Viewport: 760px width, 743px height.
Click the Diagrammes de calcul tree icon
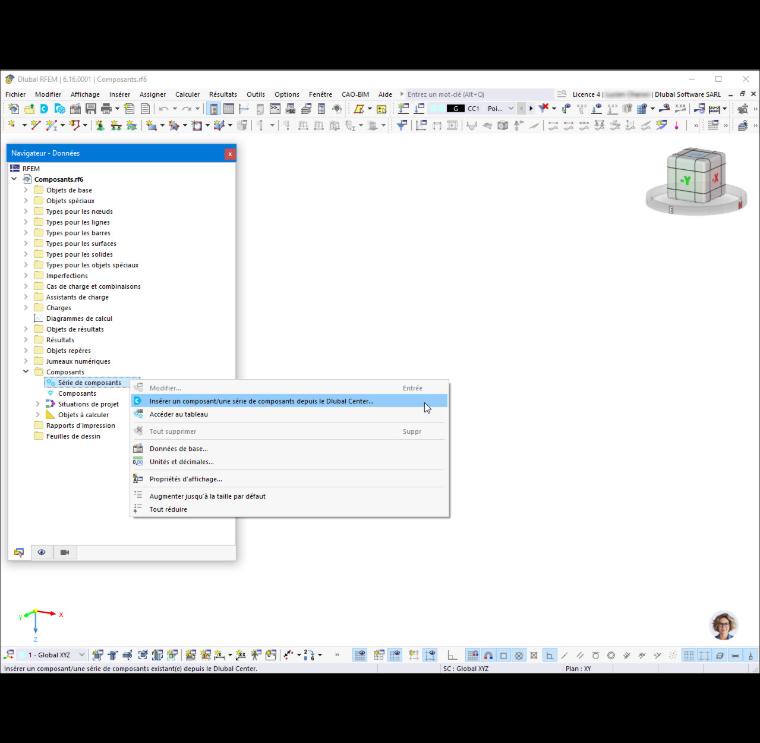point(38,318)
